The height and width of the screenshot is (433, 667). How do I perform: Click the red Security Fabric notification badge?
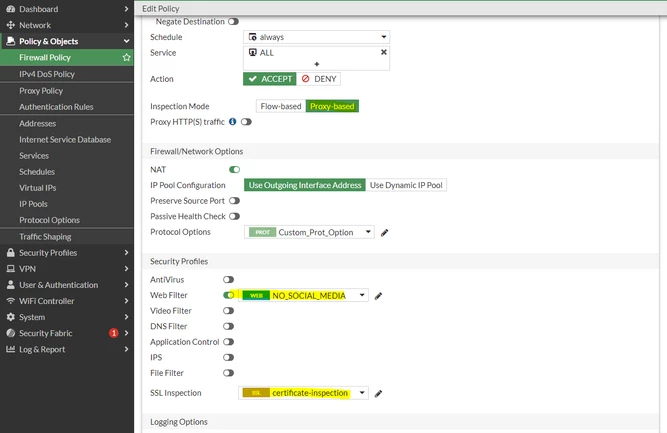pyautogui.click(x=114, y=333)
